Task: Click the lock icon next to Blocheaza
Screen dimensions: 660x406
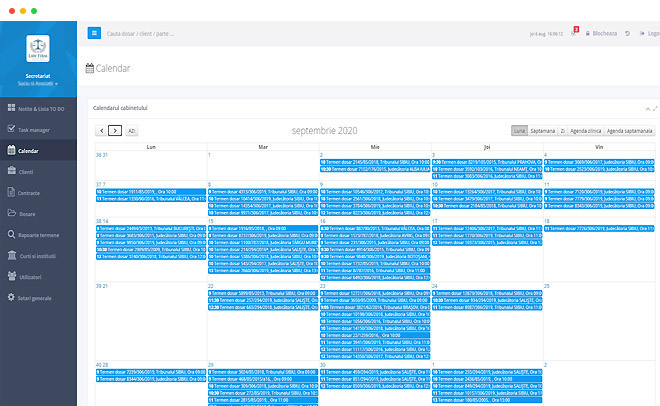Action: [x=587, y=32]
